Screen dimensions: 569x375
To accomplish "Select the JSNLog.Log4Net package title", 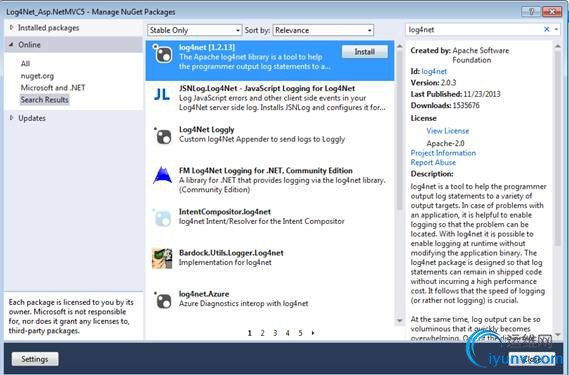I will 267,88.
